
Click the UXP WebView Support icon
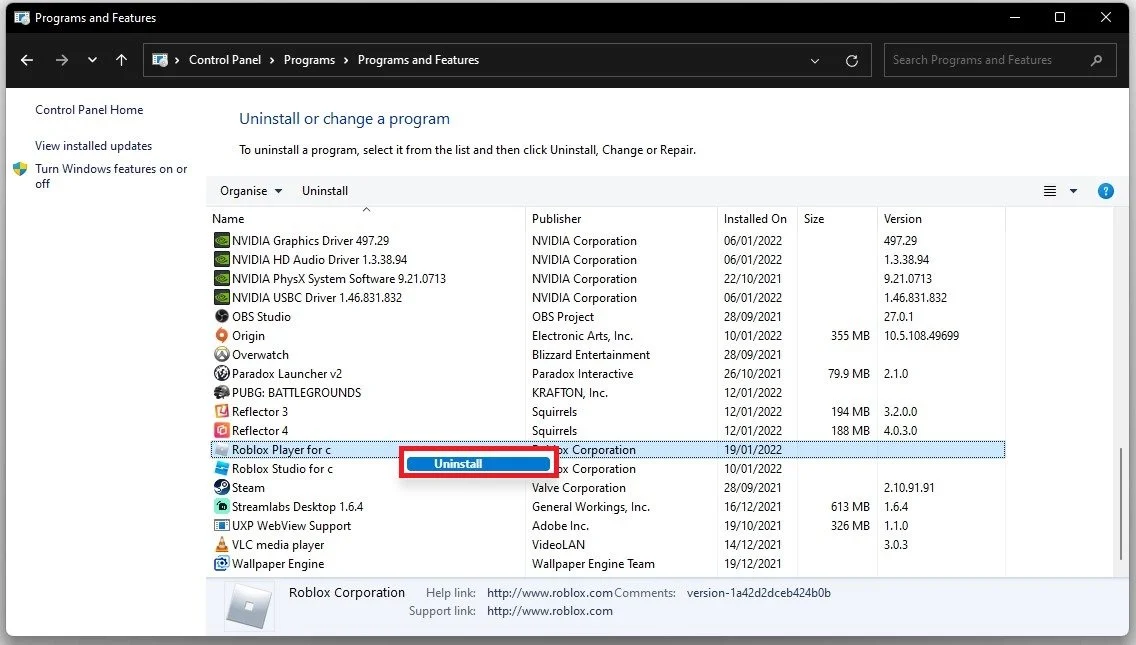pyautogui.click(x=222, y=525)
